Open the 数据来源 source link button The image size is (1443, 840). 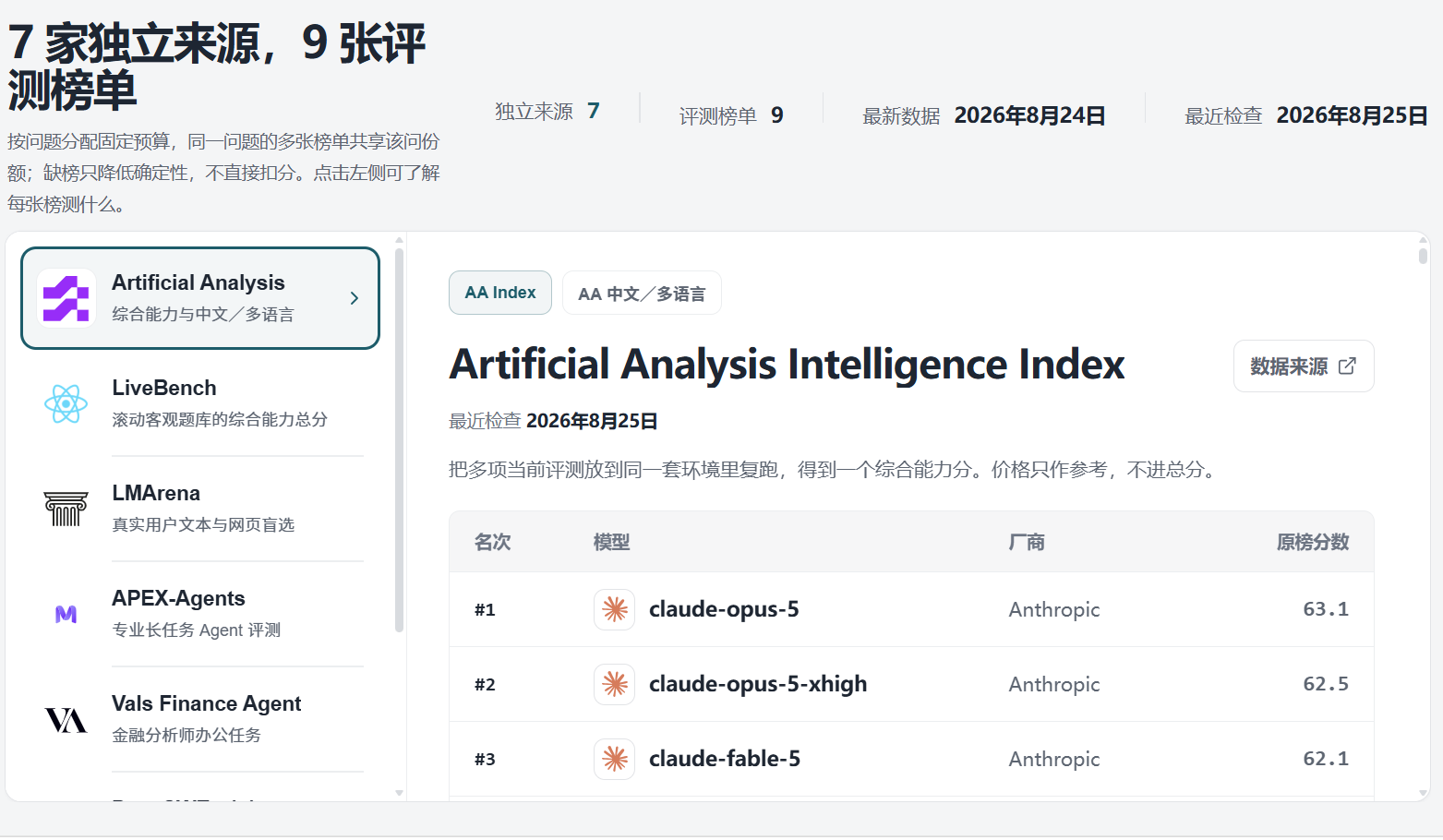[x=1304, y=366]
